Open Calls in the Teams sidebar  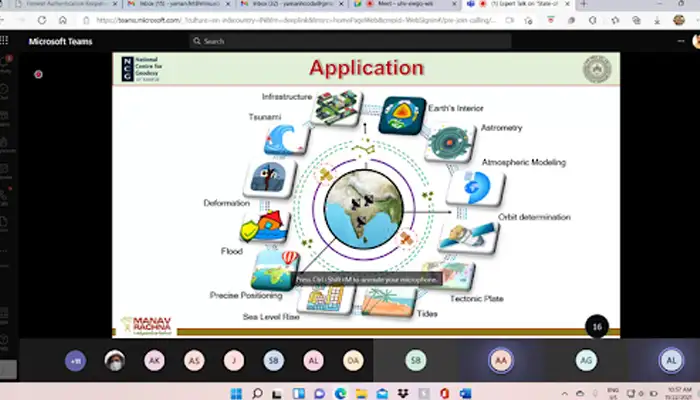coord(6,167)
